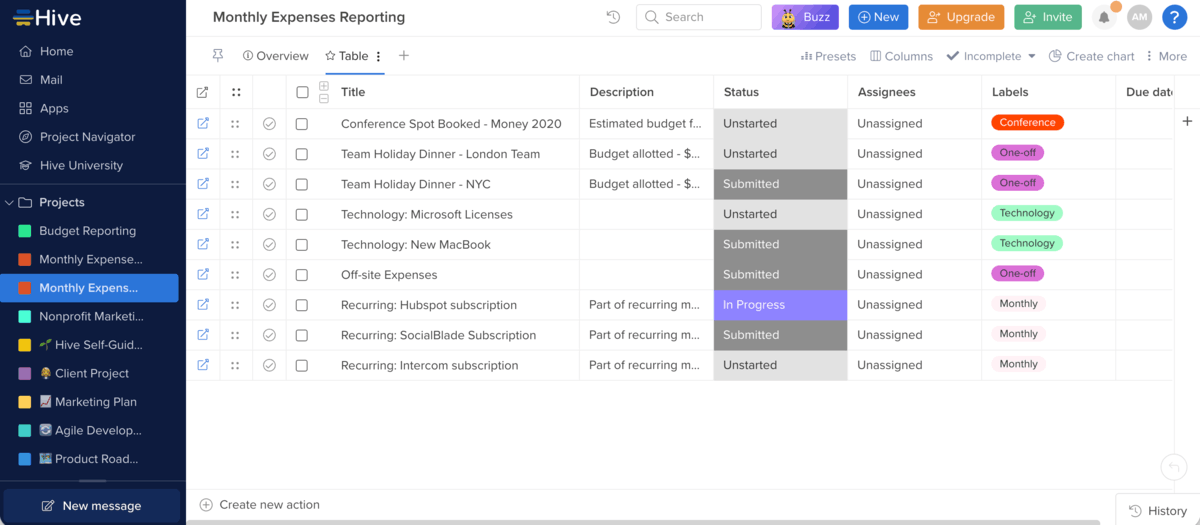Open the blue help question mark
This screenshot has width=1200, height=525.
coord(1174,17)
